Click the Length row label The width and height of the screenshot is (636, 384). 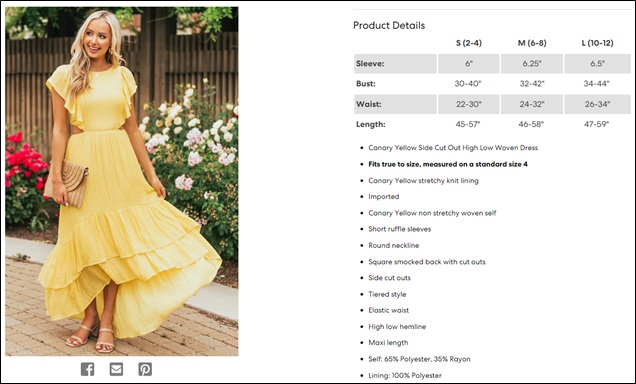coord(395,124)
